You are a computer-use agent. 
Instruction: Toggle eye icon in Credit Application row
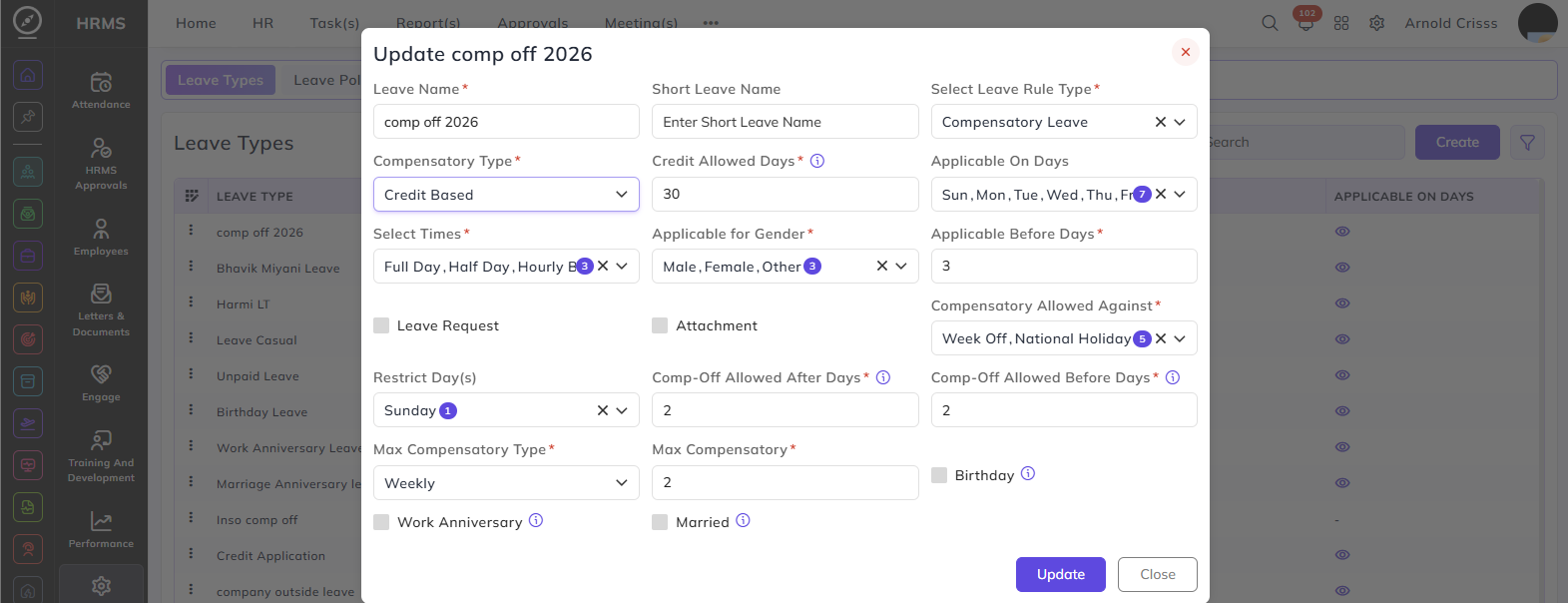[x=1342, y=555]
